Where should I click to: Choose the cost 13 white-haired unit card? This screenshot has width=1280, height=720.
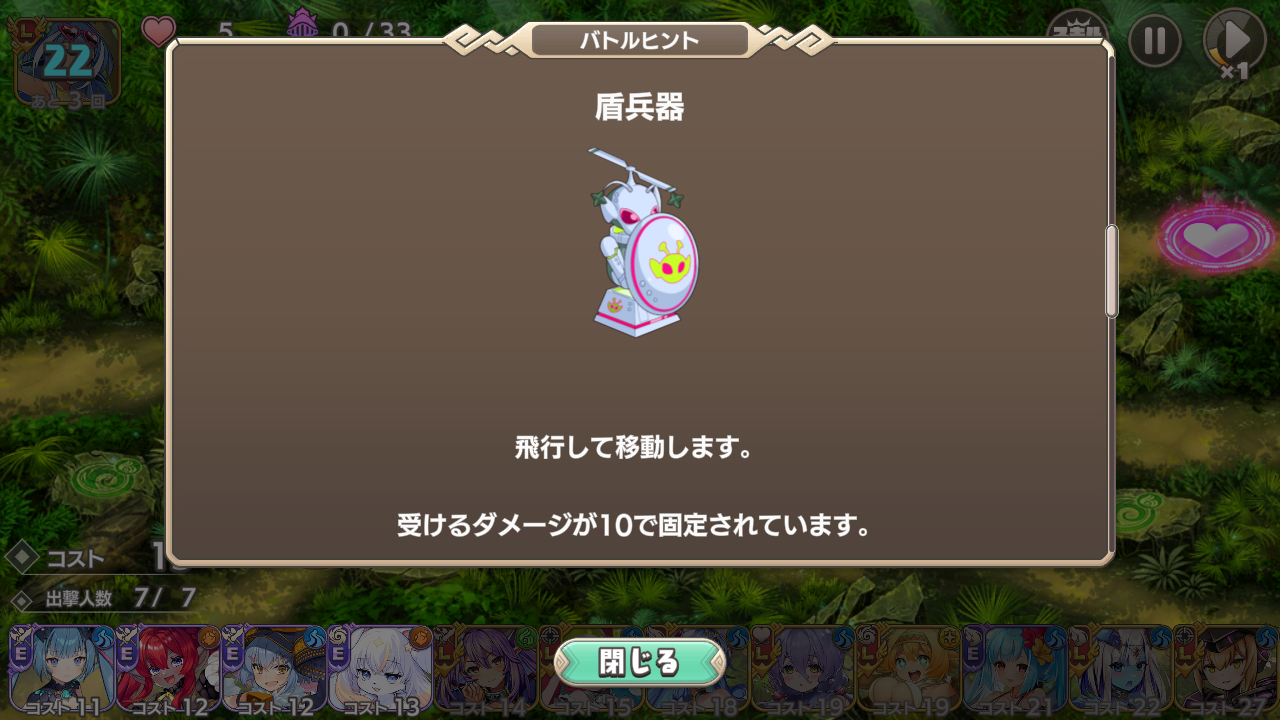point(379,668)
